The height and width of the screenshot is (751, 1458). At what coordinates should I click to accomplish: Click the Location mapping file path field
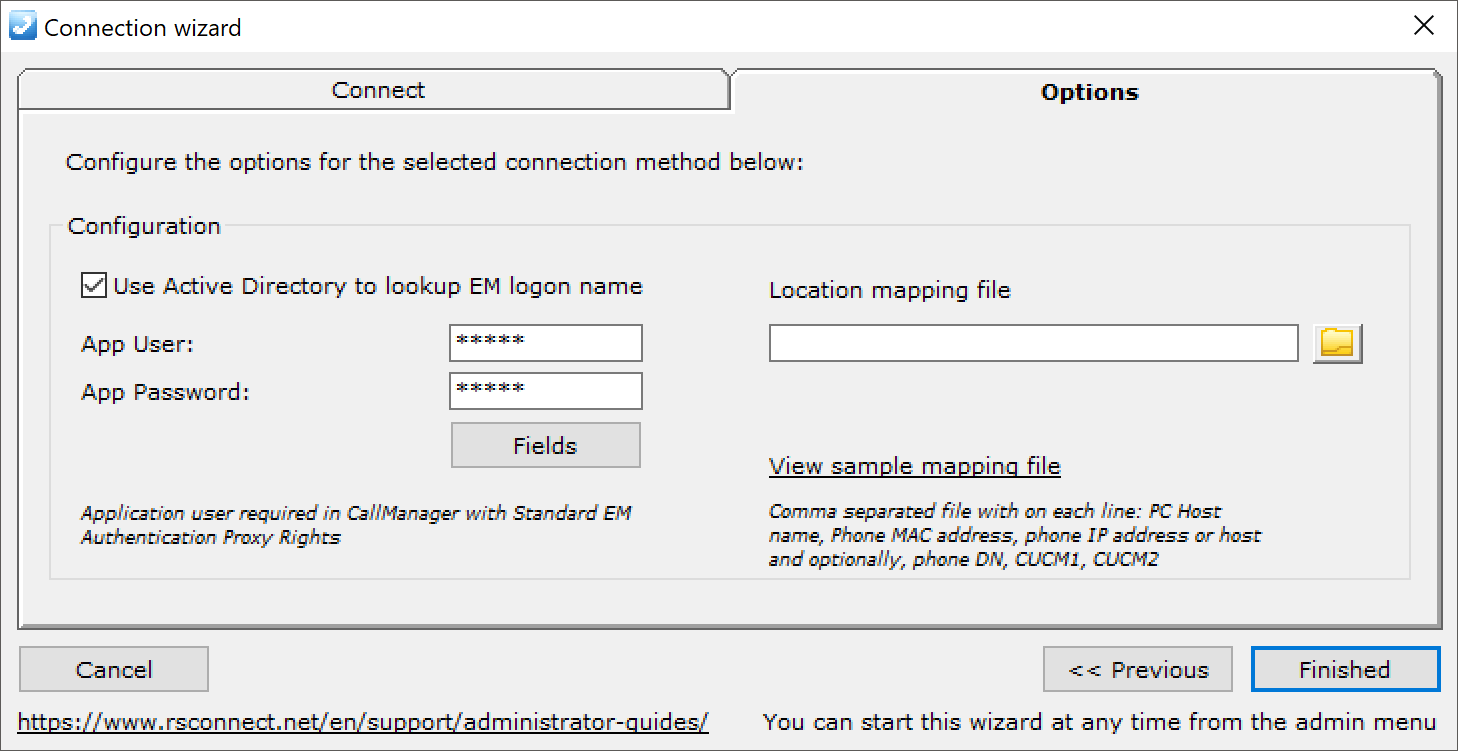click(1034, 343)
